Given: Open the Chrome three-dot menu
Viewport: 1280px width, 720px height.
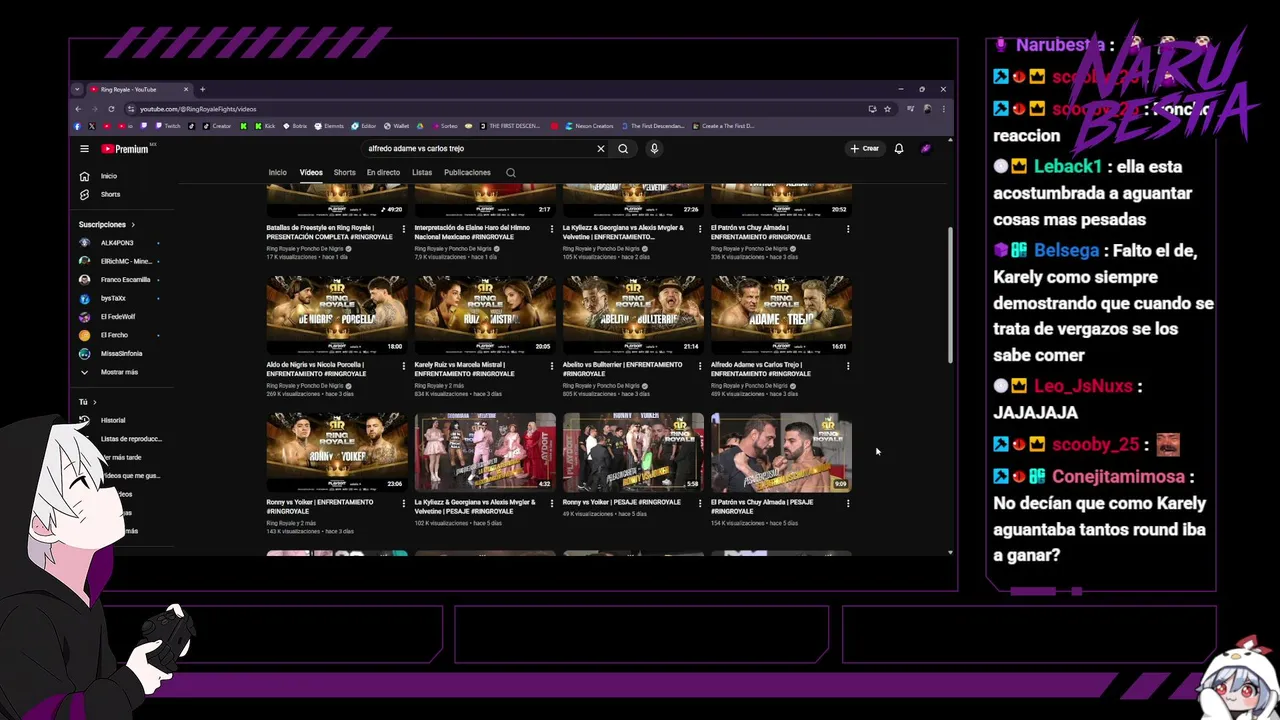Looking at the screenshot, I should tap(942, 109).
